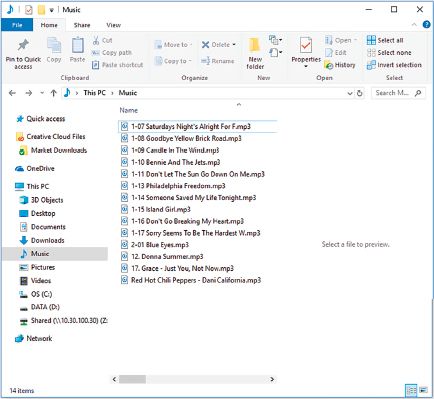434x399 pixels.
Task: Open Help question mark icon
Action: pyautogui.click(x=426, y=25)
